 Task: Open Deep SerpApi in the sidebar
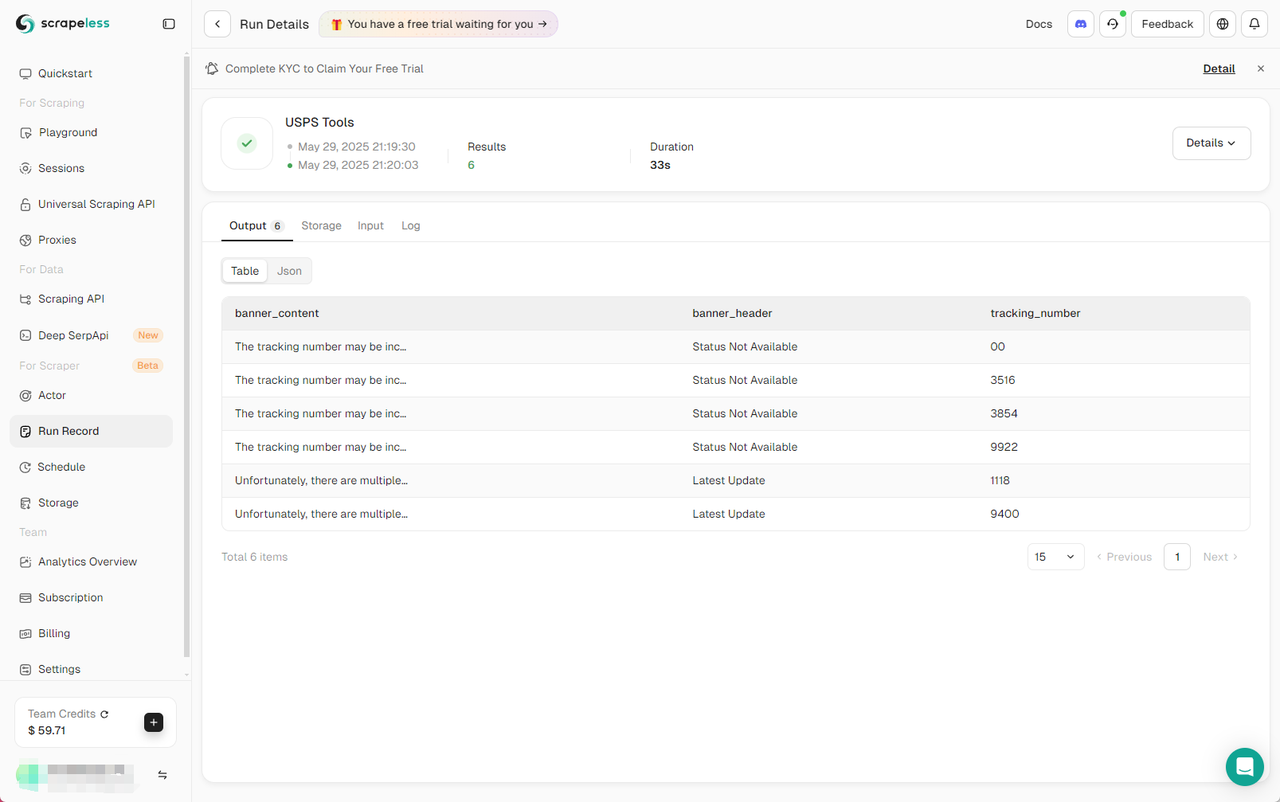(x=91, y=336)
